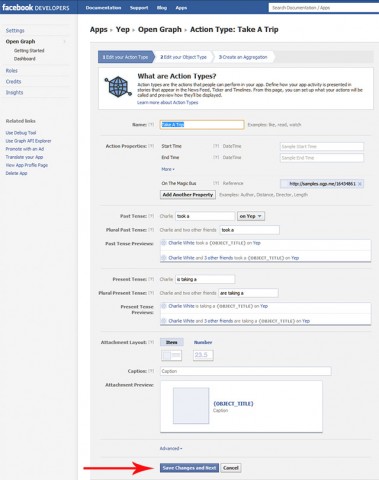Select the Number attachment layout tab
Viewport: 379px width, 480px height.
203,342
